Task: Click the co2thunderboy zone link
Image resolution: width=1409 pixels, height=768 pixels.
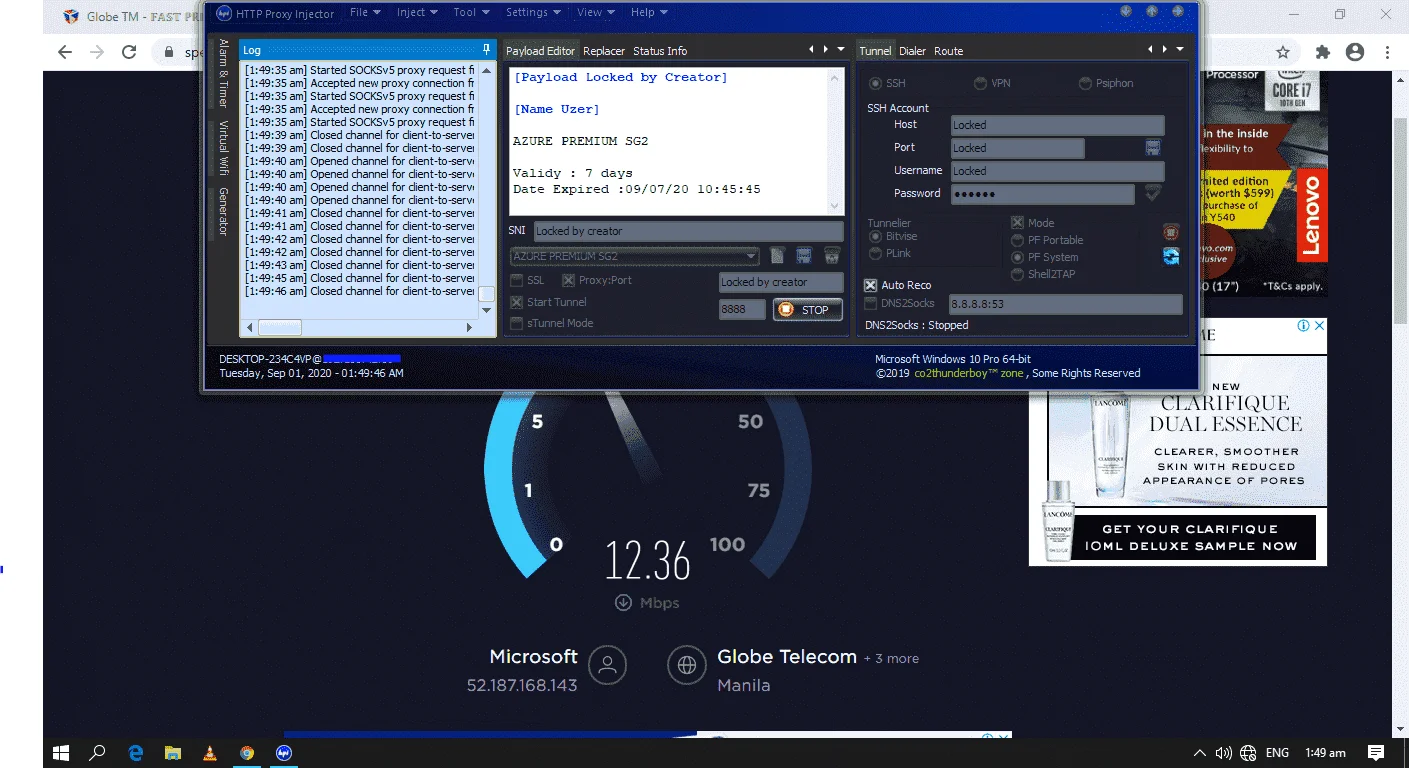Action: (969, 373)
